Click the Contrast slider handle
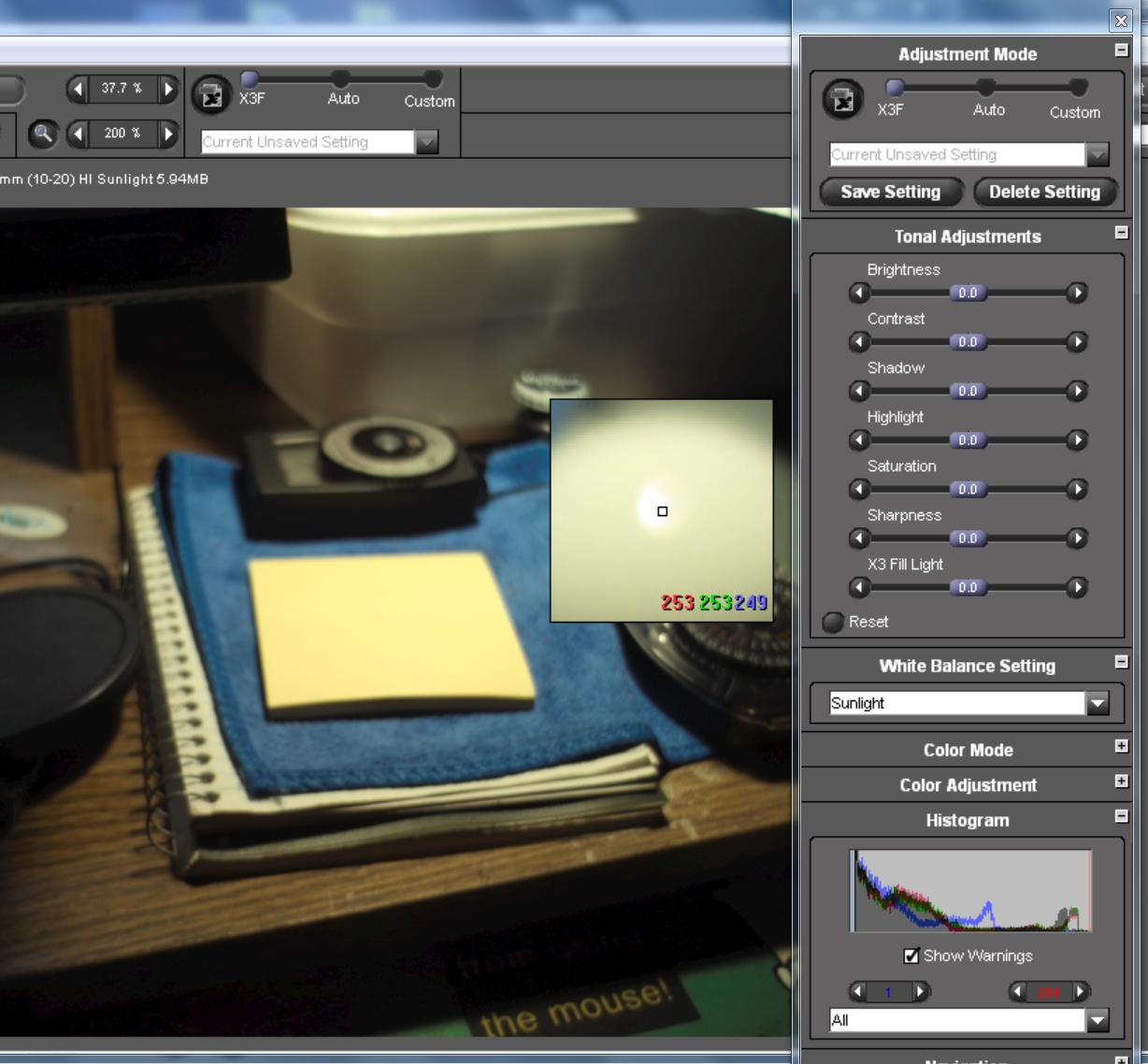The height and width of the screenshot is (1064, 1148). [968, 342]
